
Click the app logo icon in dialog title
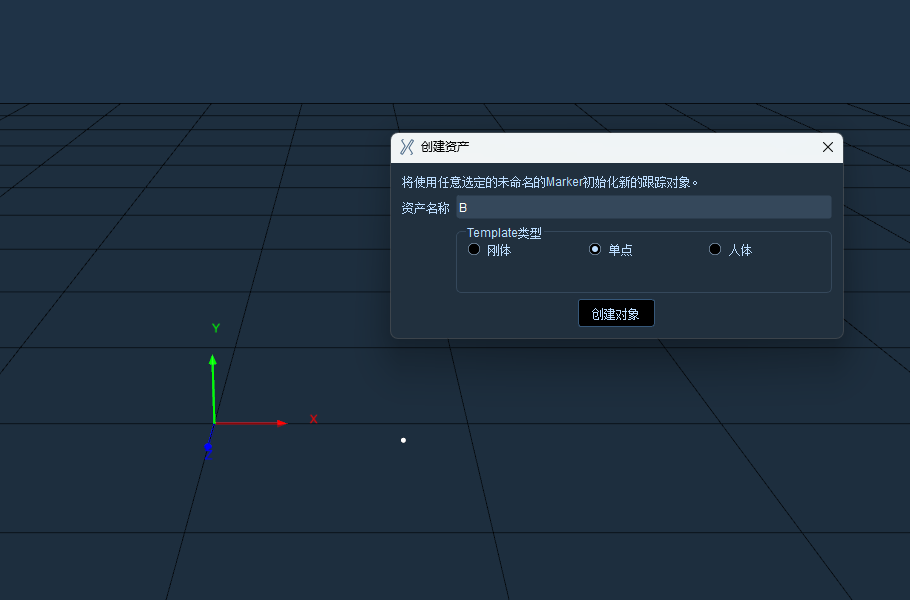(407, 147)
